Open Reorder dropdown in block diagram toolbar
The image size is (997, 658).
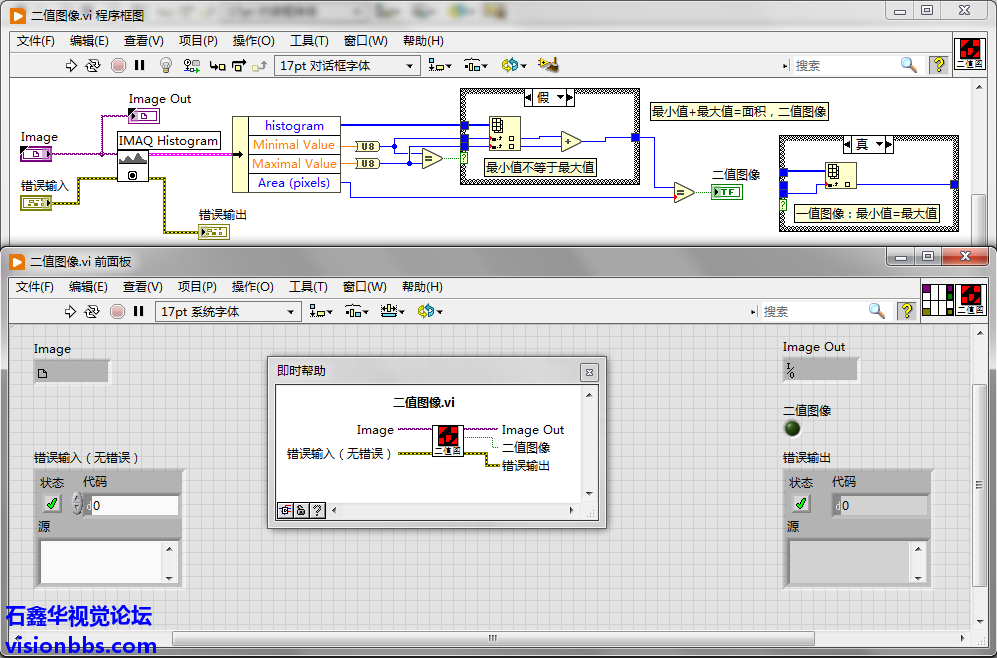pyautogui.click(x=514, y=65)
